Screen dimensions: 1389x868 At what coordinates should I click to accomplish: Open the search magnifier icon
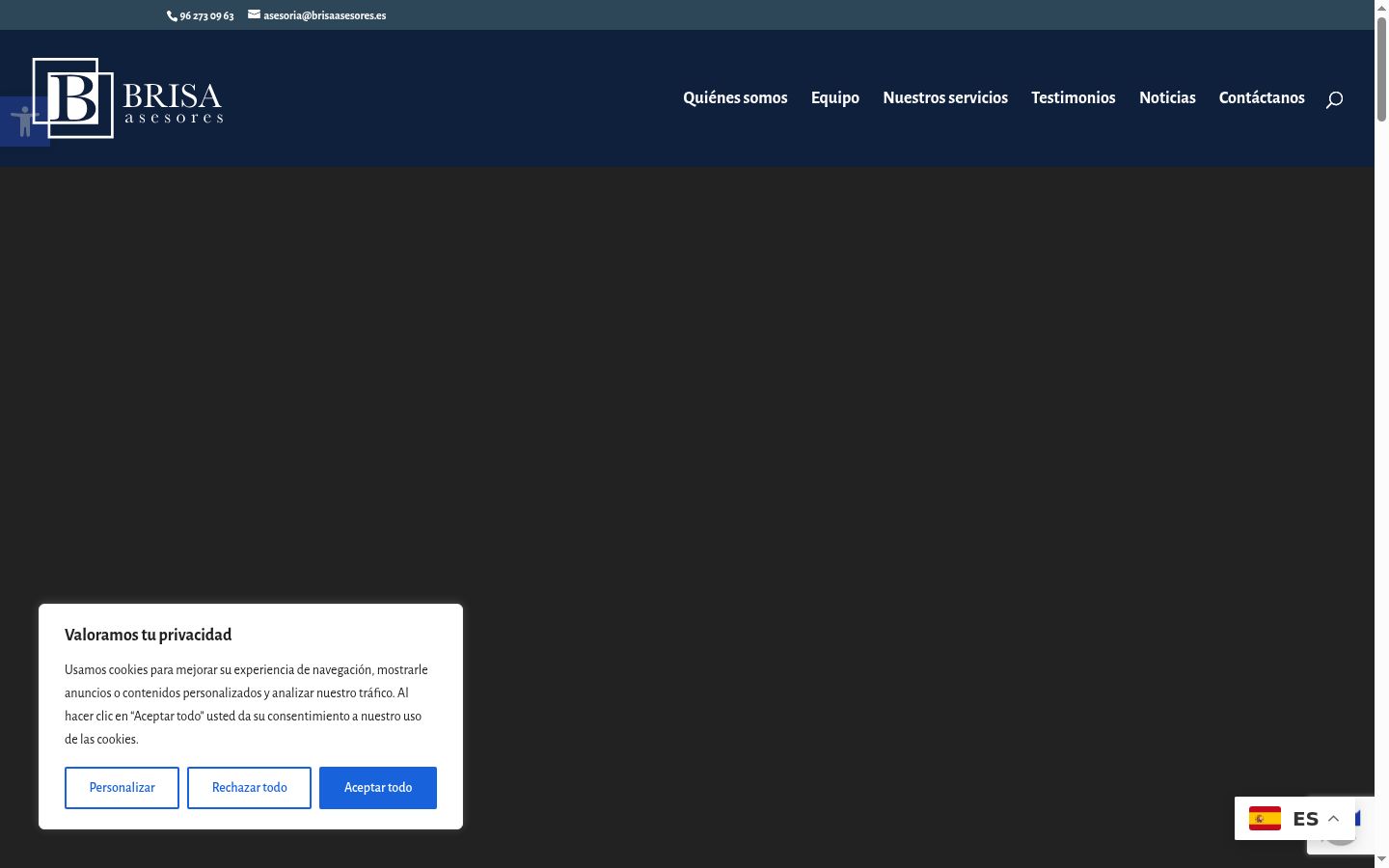pyautogui.click(x=1334, y=99)
